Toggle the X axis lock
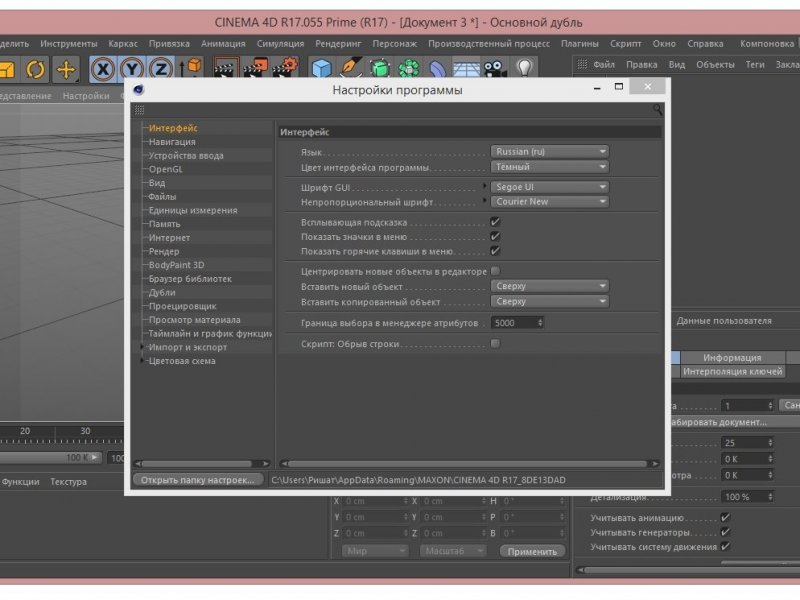Viewport: 800px width, 600px height. tap(103, 69)
